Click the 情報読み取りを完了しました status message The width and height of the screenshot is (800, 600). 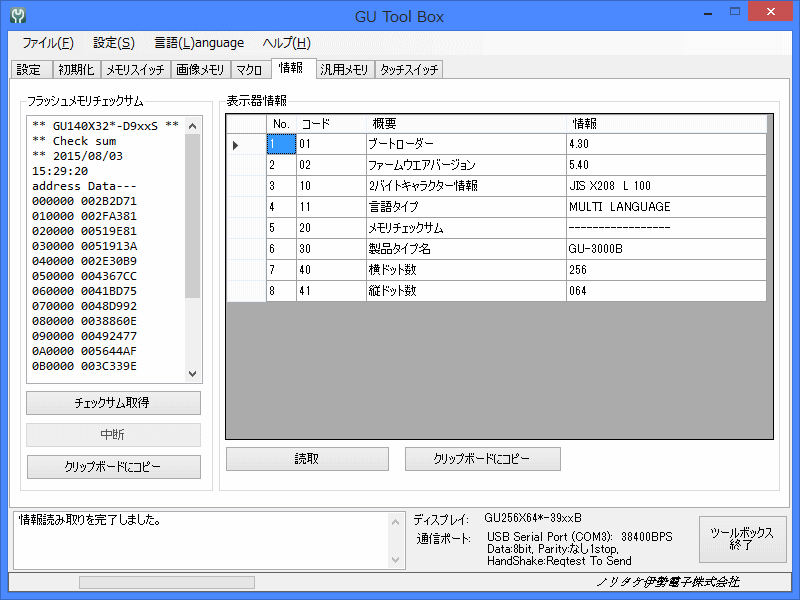(x=90, y=520)
